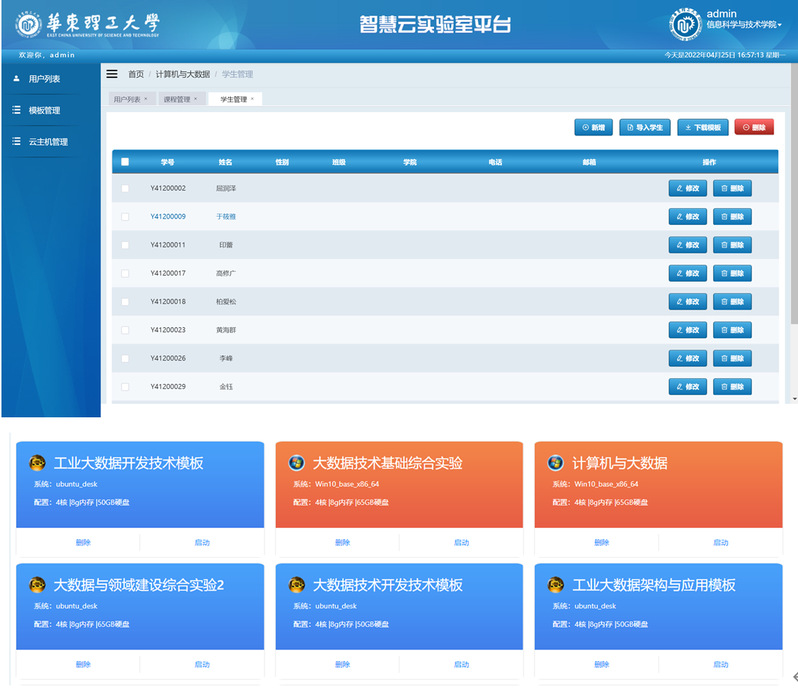
Task: Toggle the select-all checkbox in table header
Action: 125,161
